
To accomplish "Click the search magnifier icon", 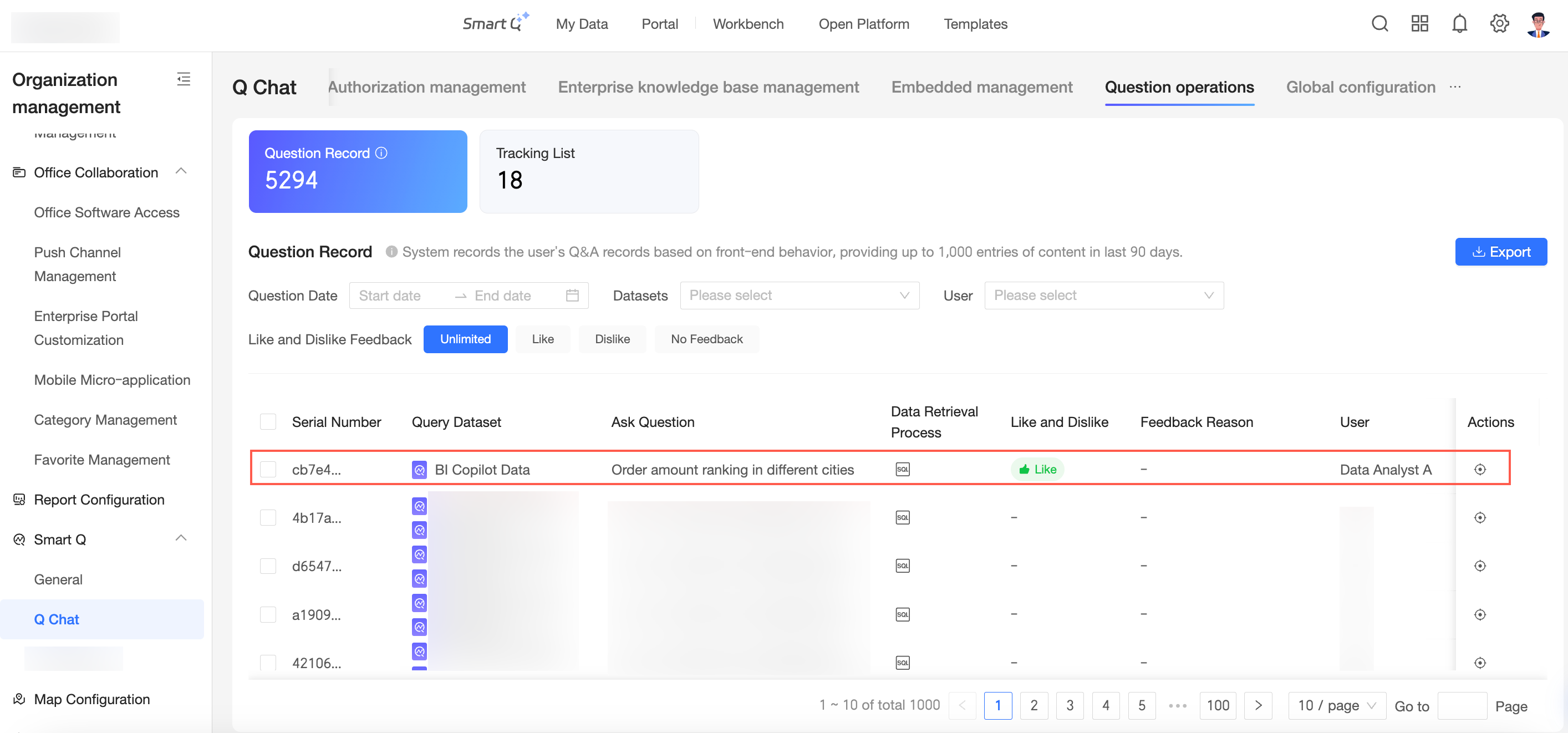I will (1379, 24).
